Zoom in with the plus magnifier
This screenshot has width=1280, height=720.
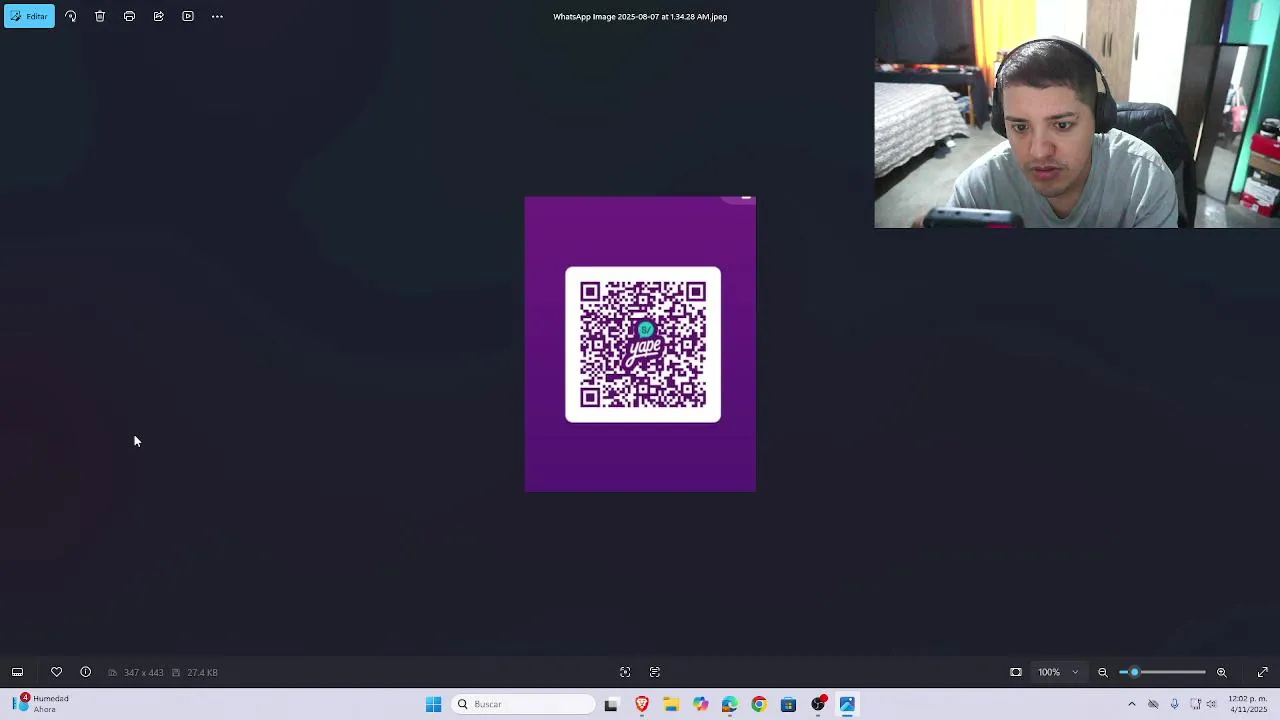click(x=1221, y=672)
